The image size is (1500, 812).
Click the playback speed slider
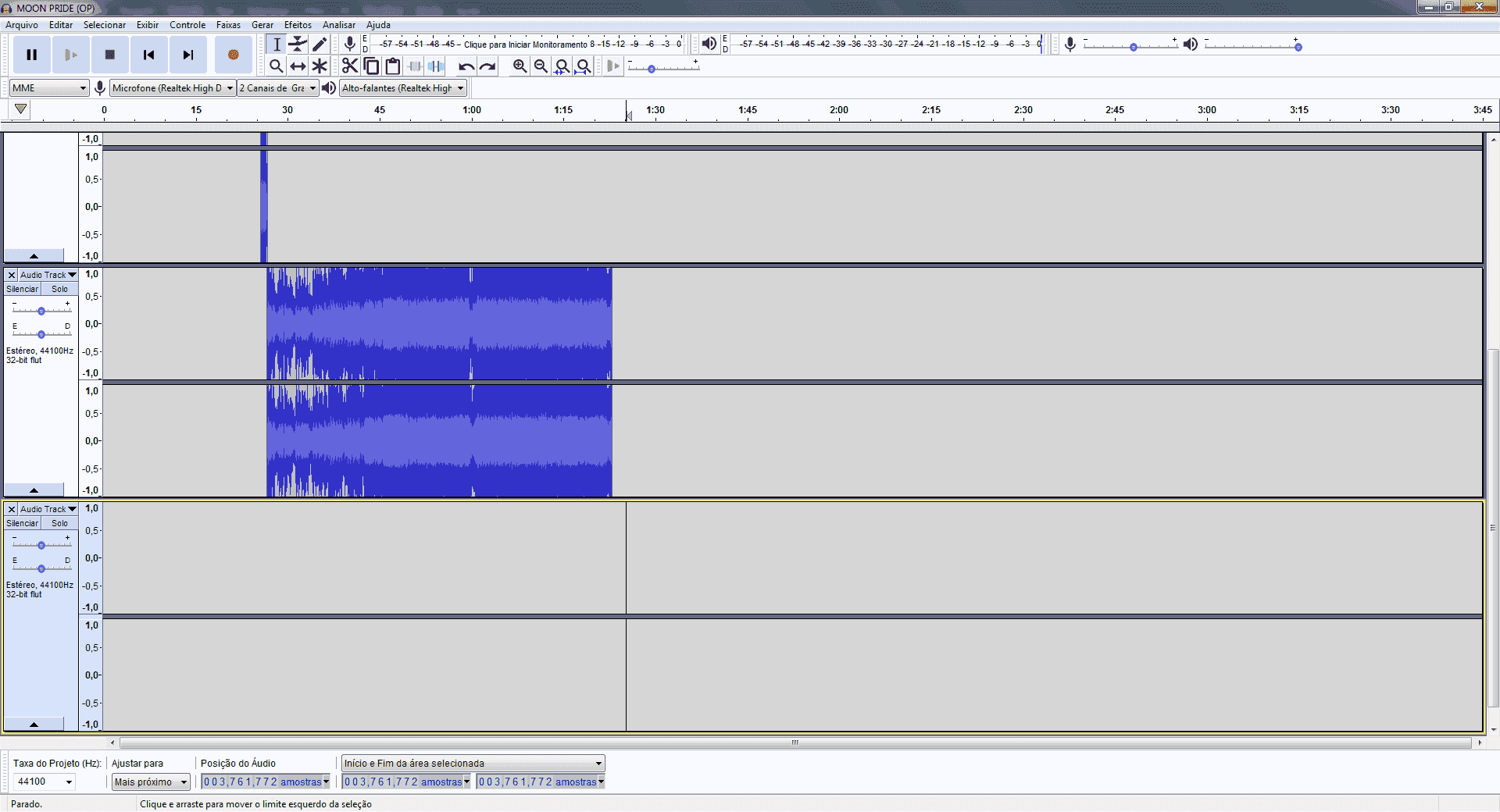664,66
